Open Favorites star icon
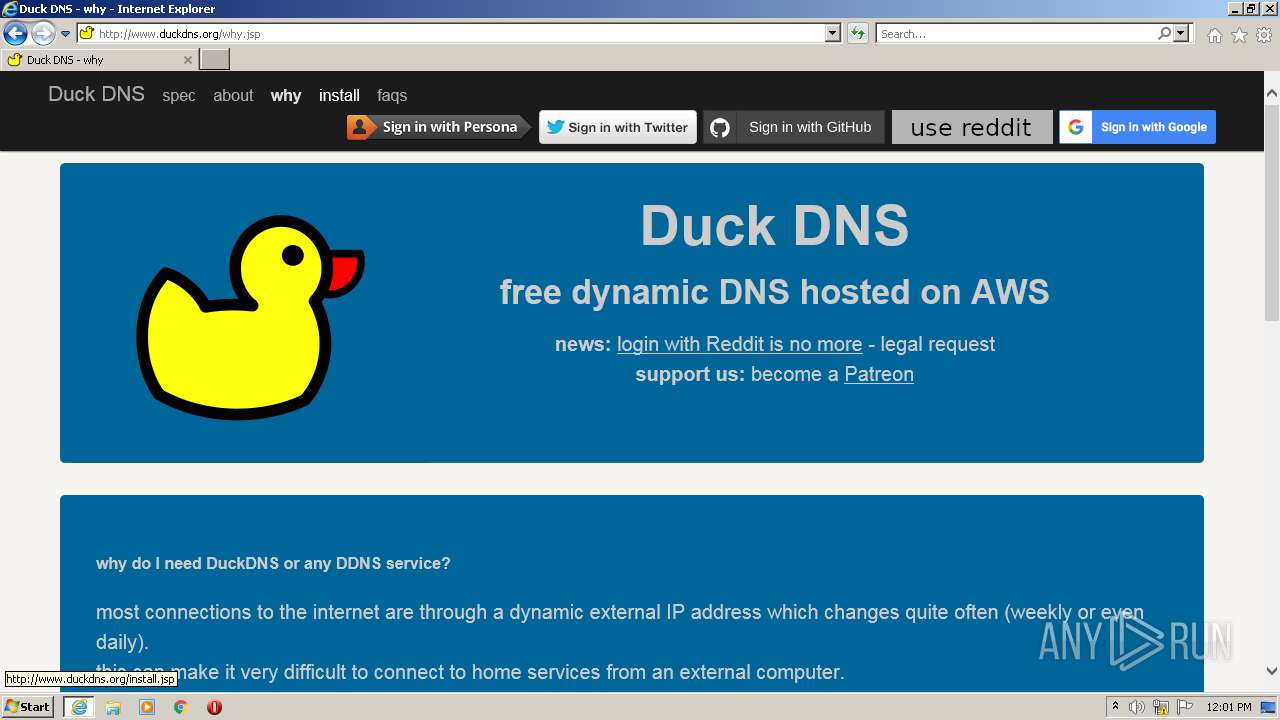The image size is (1280, 720). (1239, 35)
